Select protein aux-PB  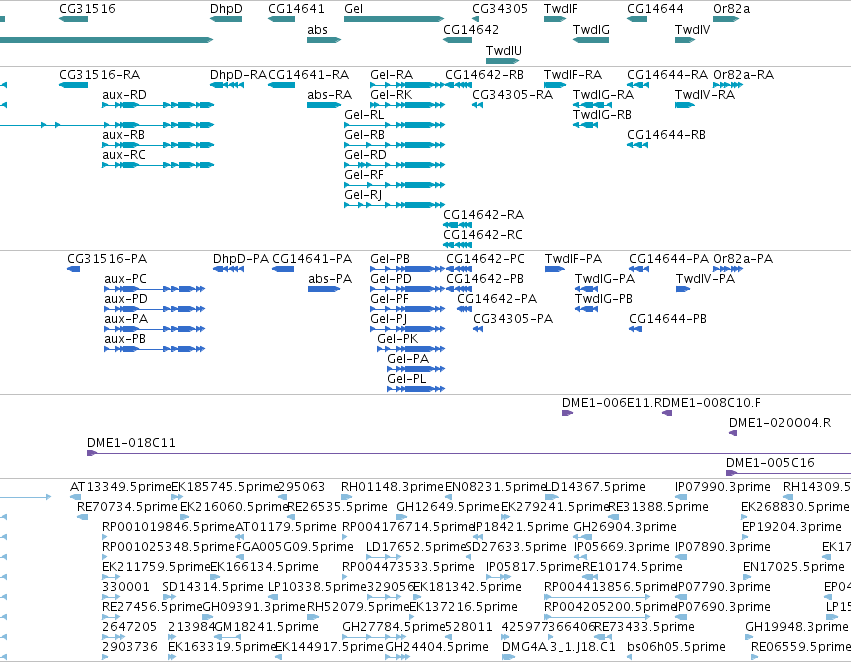click(155, 349)
